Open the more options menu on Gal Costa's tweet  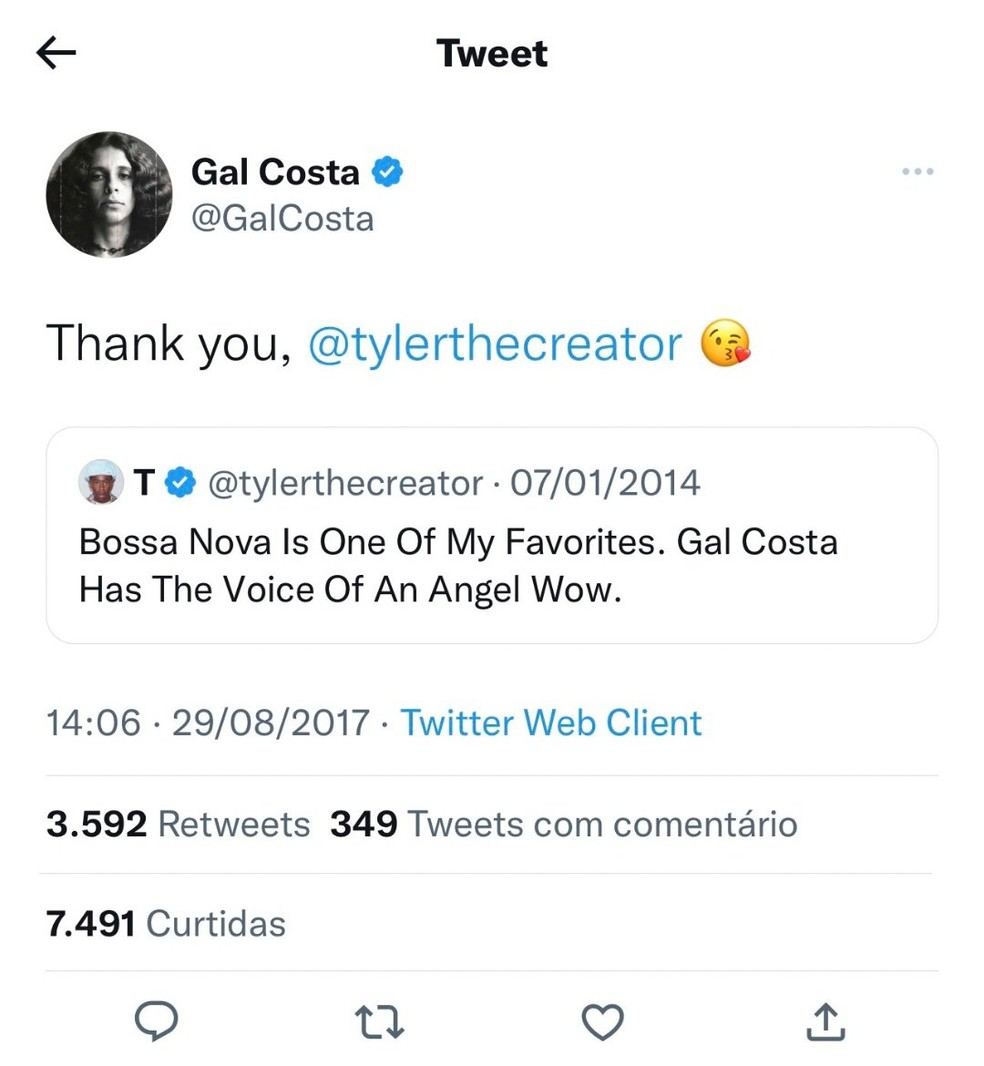[916, 170]
